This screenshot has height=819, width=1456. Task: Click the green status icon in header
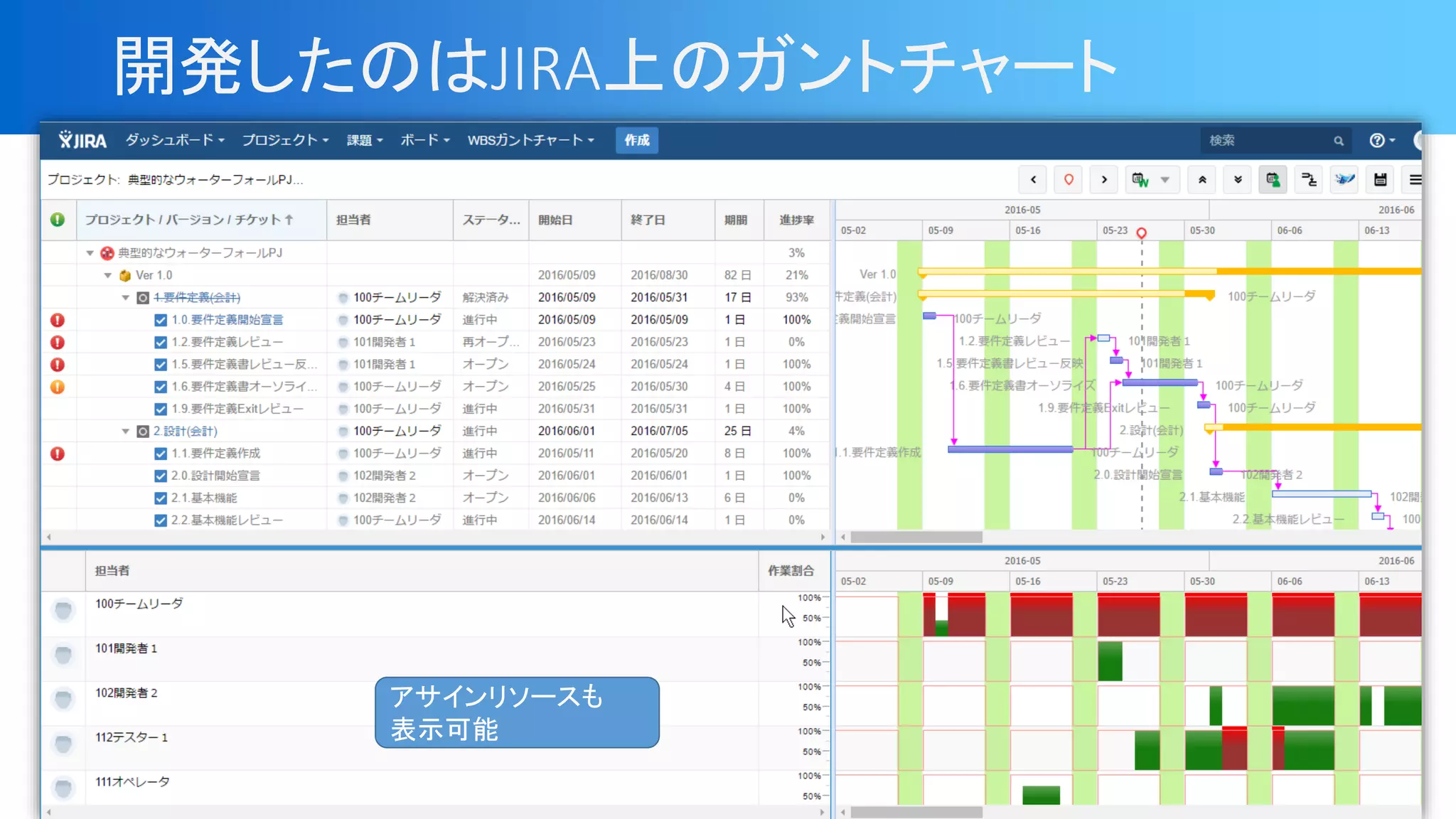(58, 220)
